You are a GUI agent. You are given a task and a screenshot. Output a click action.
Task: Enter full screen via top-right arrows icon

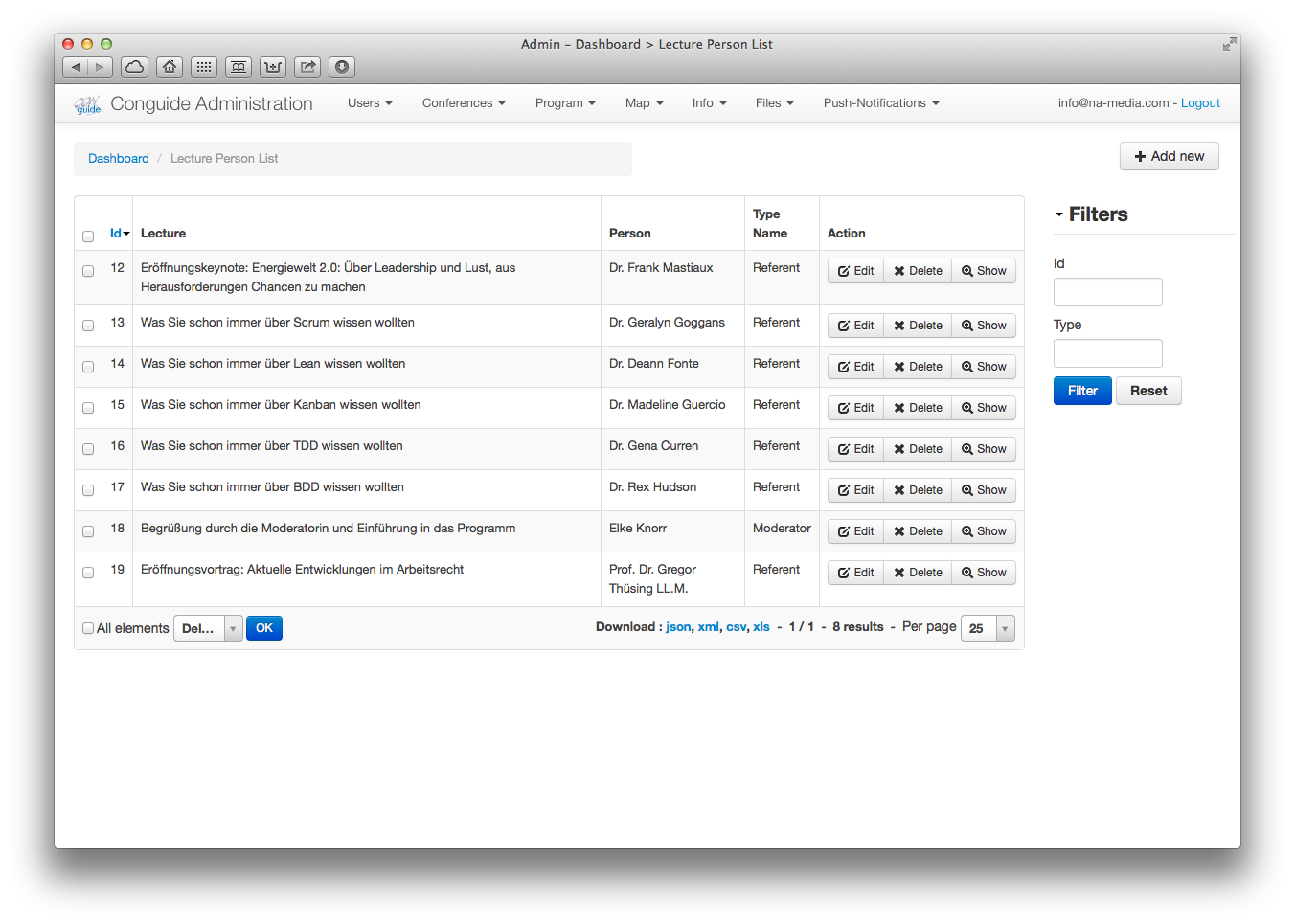coord(1229,44)
